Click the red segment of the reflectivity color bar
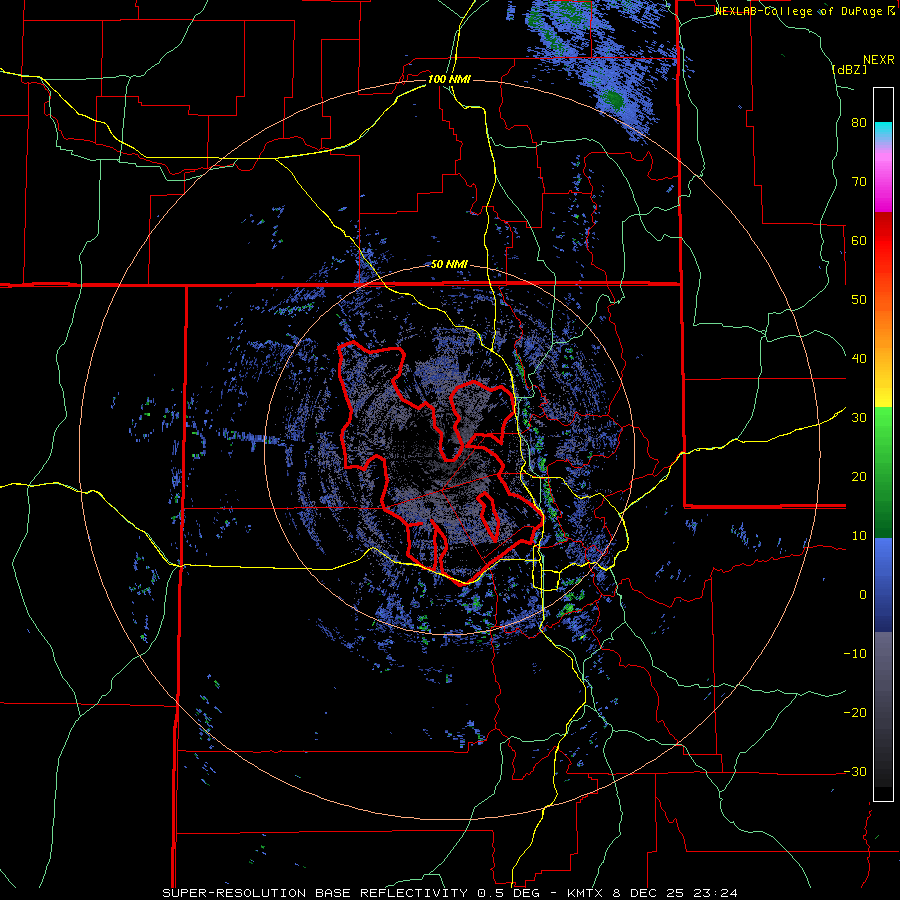 (883, 241)
